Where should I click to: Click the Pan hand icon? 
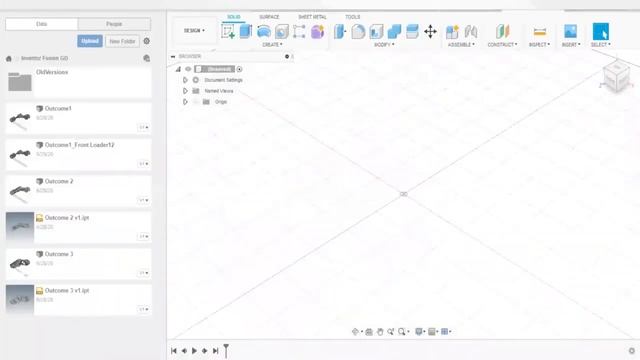pyautogui.click(x=380, y=331)
